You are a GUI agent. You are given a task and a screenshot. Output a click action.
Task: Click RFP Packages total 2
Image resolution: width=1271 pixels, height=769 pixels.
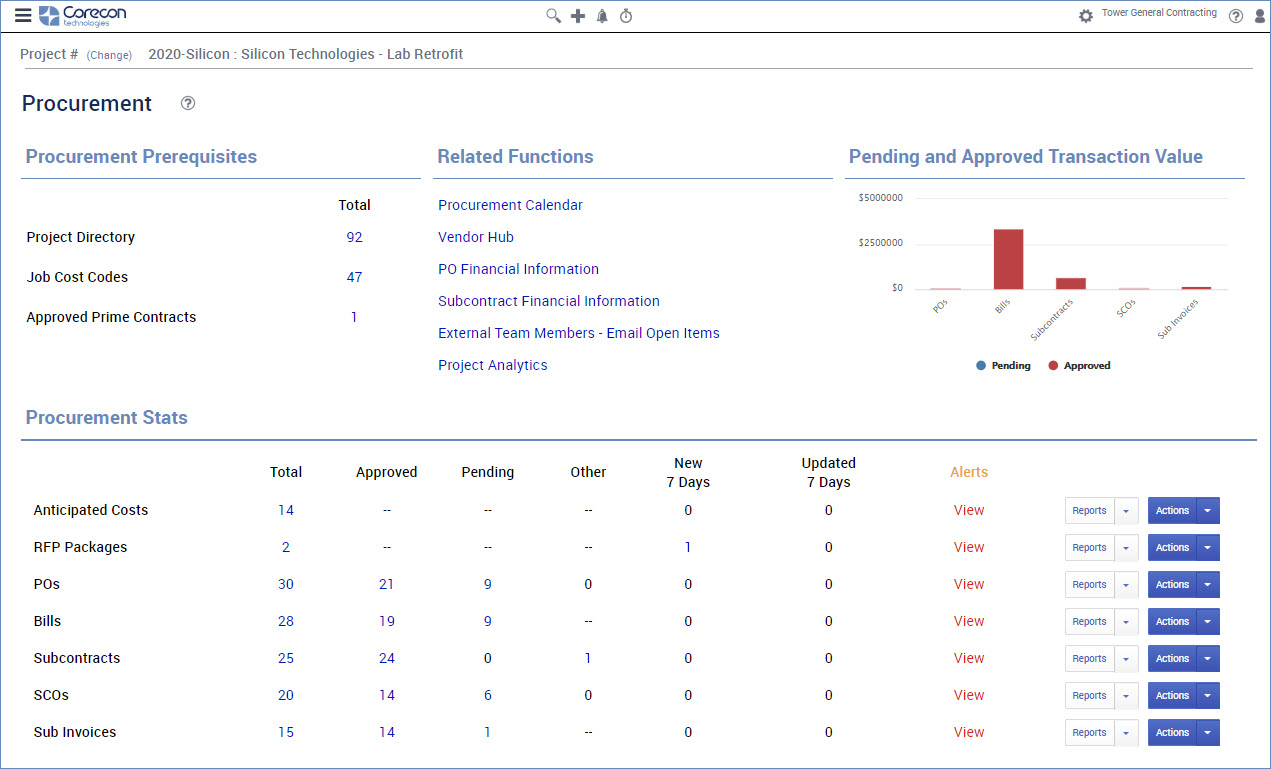point(286,547)
